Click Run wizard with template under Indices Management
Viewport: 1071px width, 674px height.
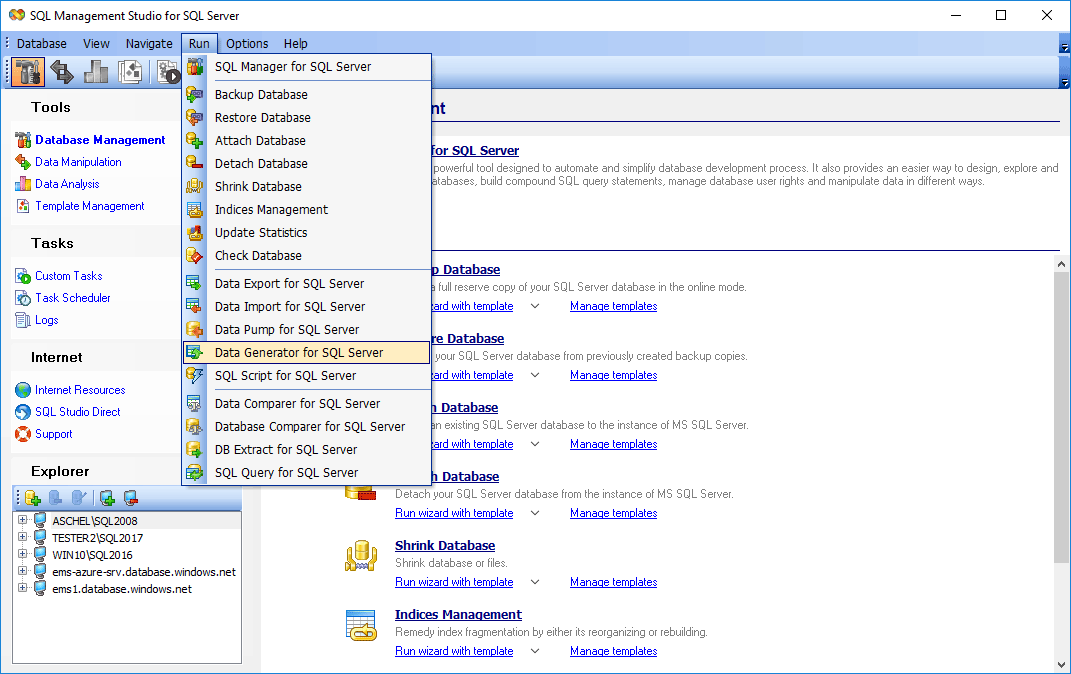454,651
